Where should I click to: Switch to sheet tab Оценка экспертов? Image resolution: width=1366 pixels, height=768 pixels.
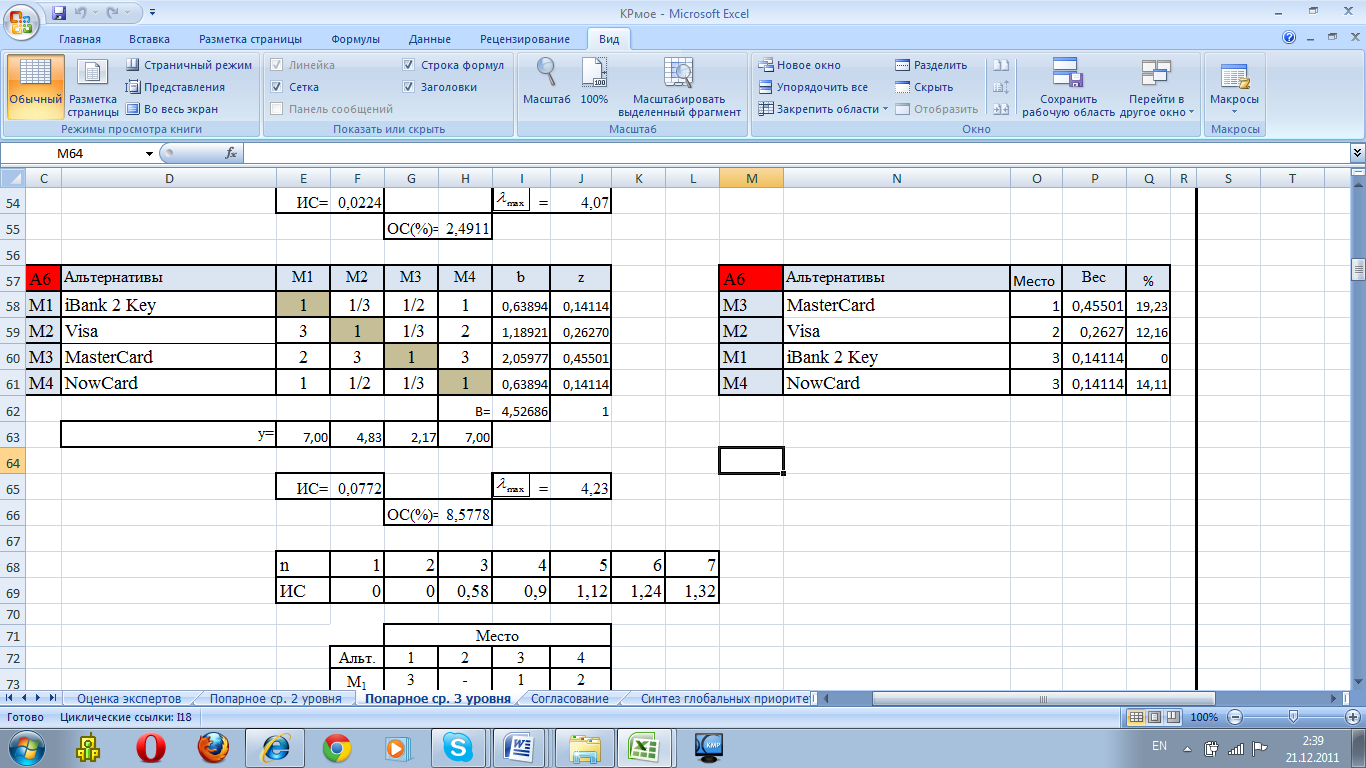pos(129,699)
